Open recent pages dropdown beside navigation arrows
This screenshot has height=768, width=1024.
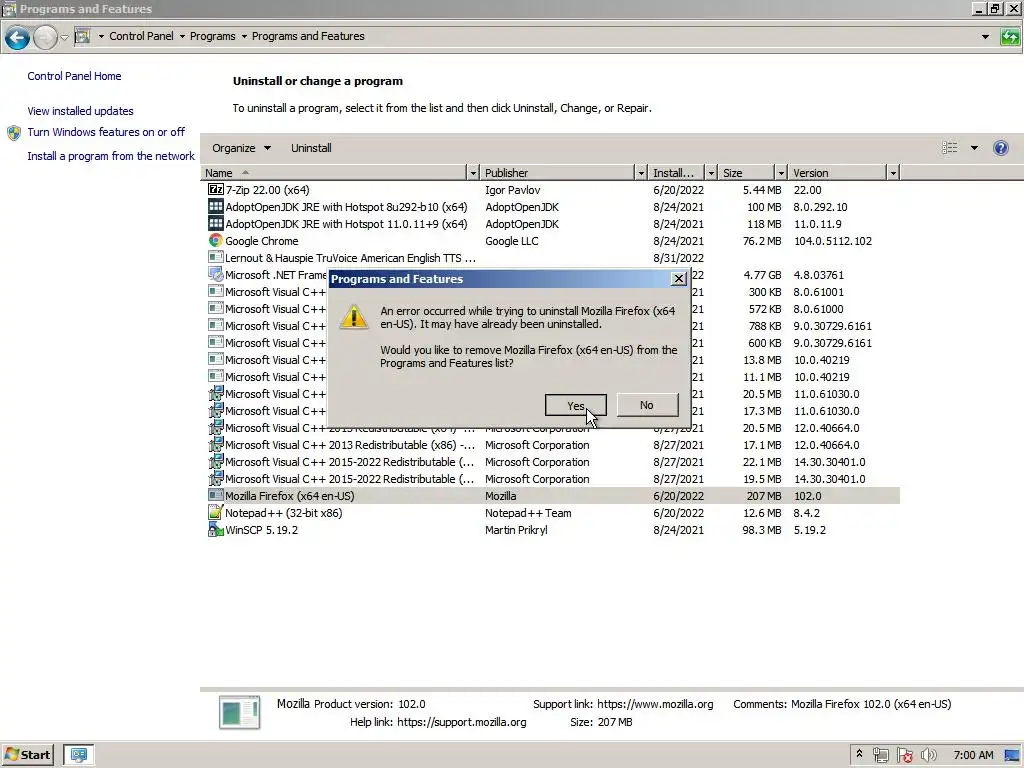[64, 37]
